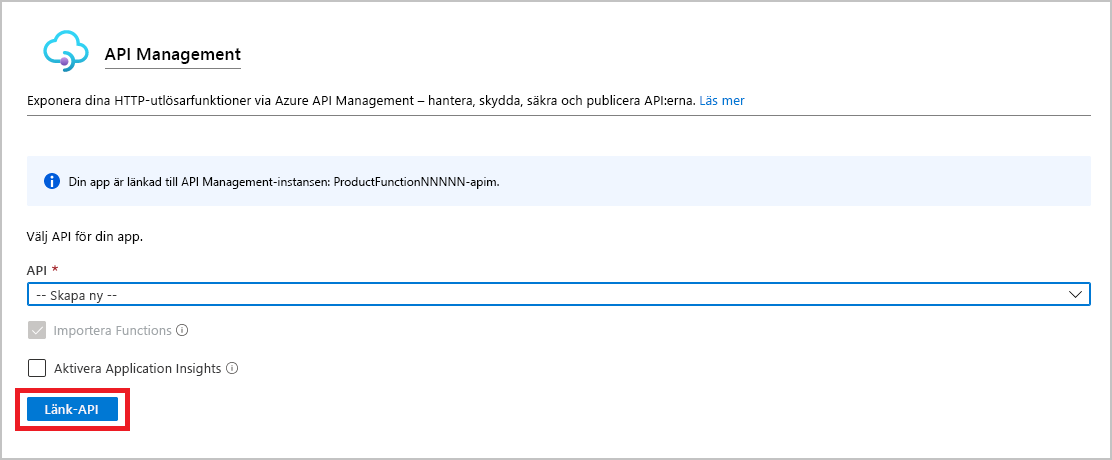1112x460 pixels.
Task: Click the API Management cloud icon
Action: [x=65, y=51]
